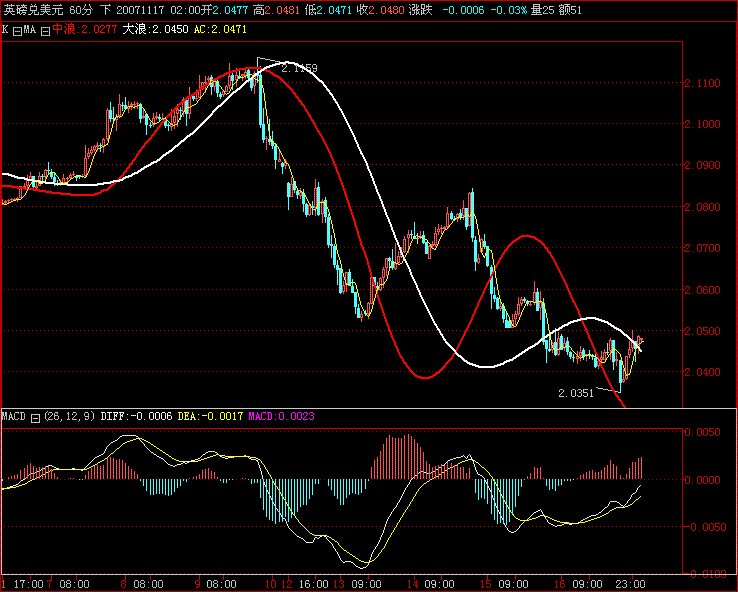Click the 2.0351 low price marker
The height and width of the screenshot is (592, 738).
click(576, 393)
